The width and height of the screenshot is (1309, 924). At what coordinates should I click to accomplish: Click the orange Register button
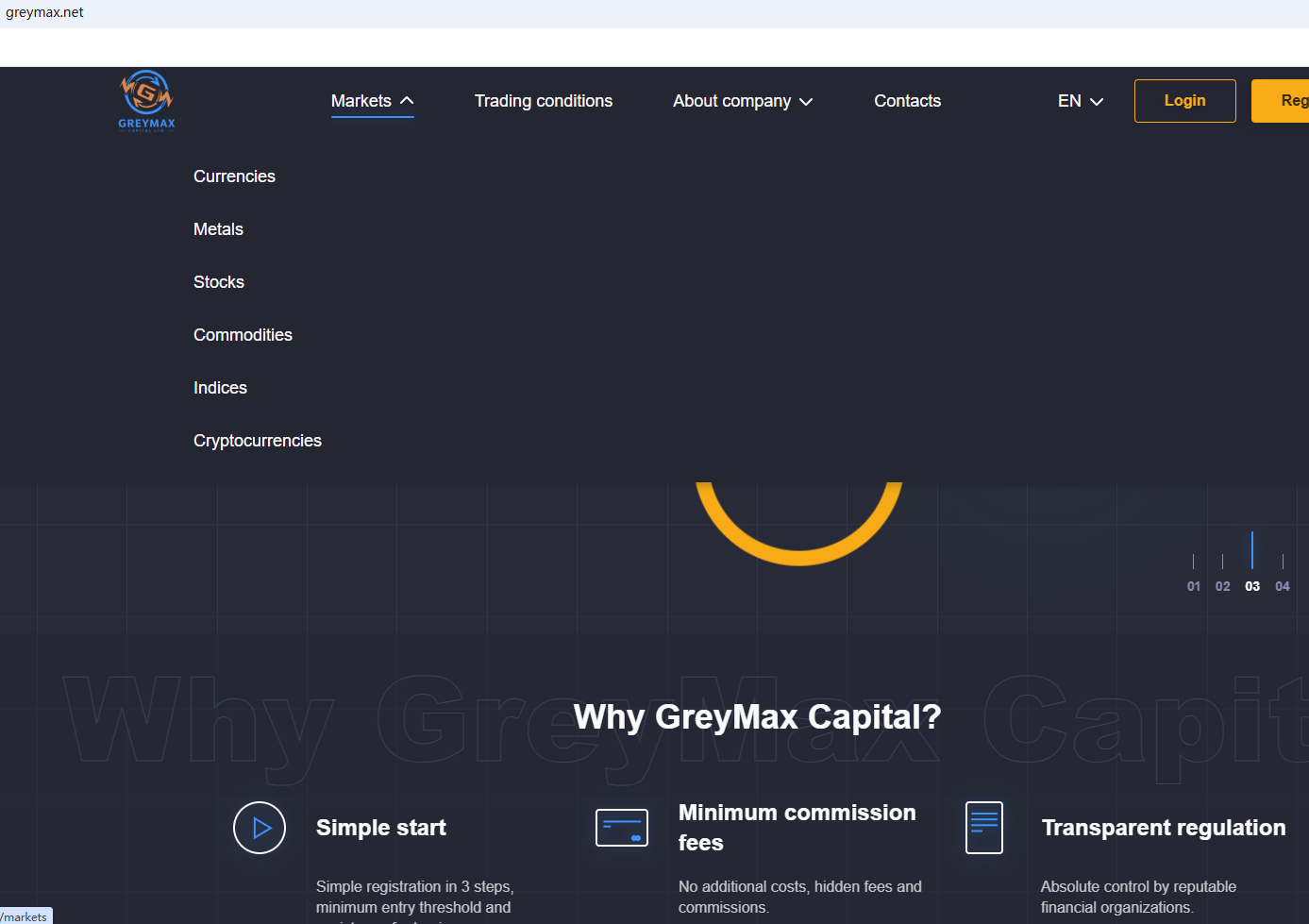(1284, 101)
